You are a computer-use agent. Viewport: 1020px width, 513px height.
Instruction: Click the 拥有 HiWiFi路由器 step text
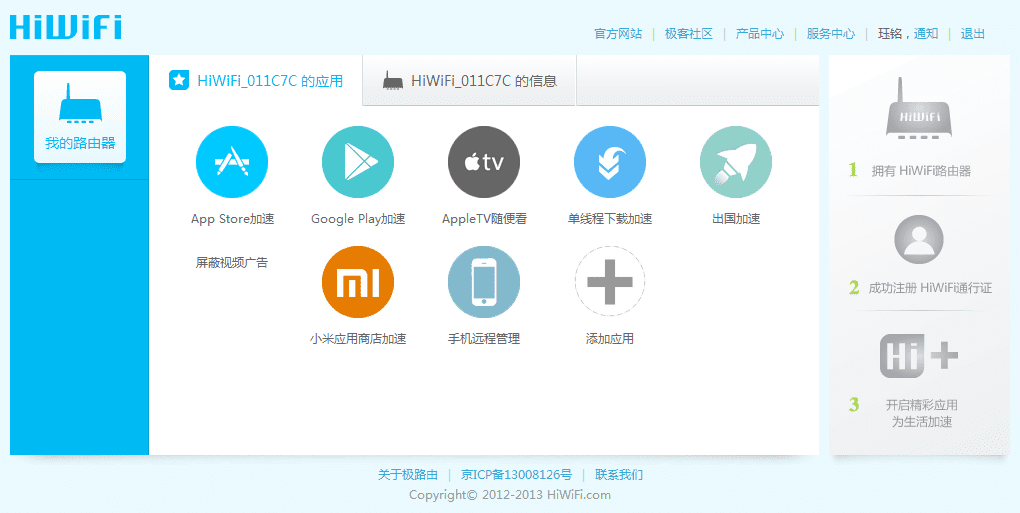tap(921, 171)
